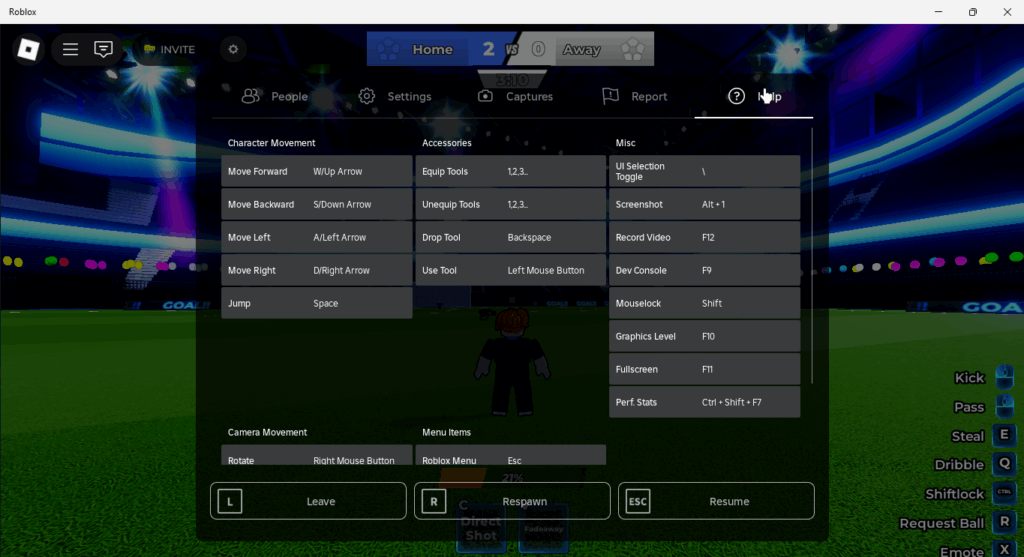Click the Accessories heading

click(x=447, y=143)
